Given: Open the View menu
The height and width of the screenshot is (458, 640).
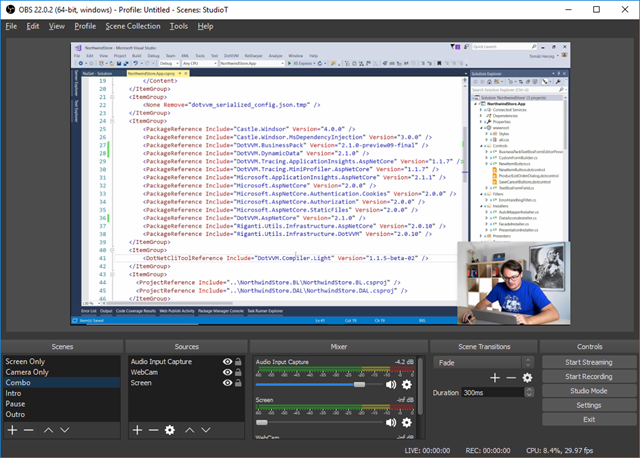Looking at the screenshot, I should [57, 26].
